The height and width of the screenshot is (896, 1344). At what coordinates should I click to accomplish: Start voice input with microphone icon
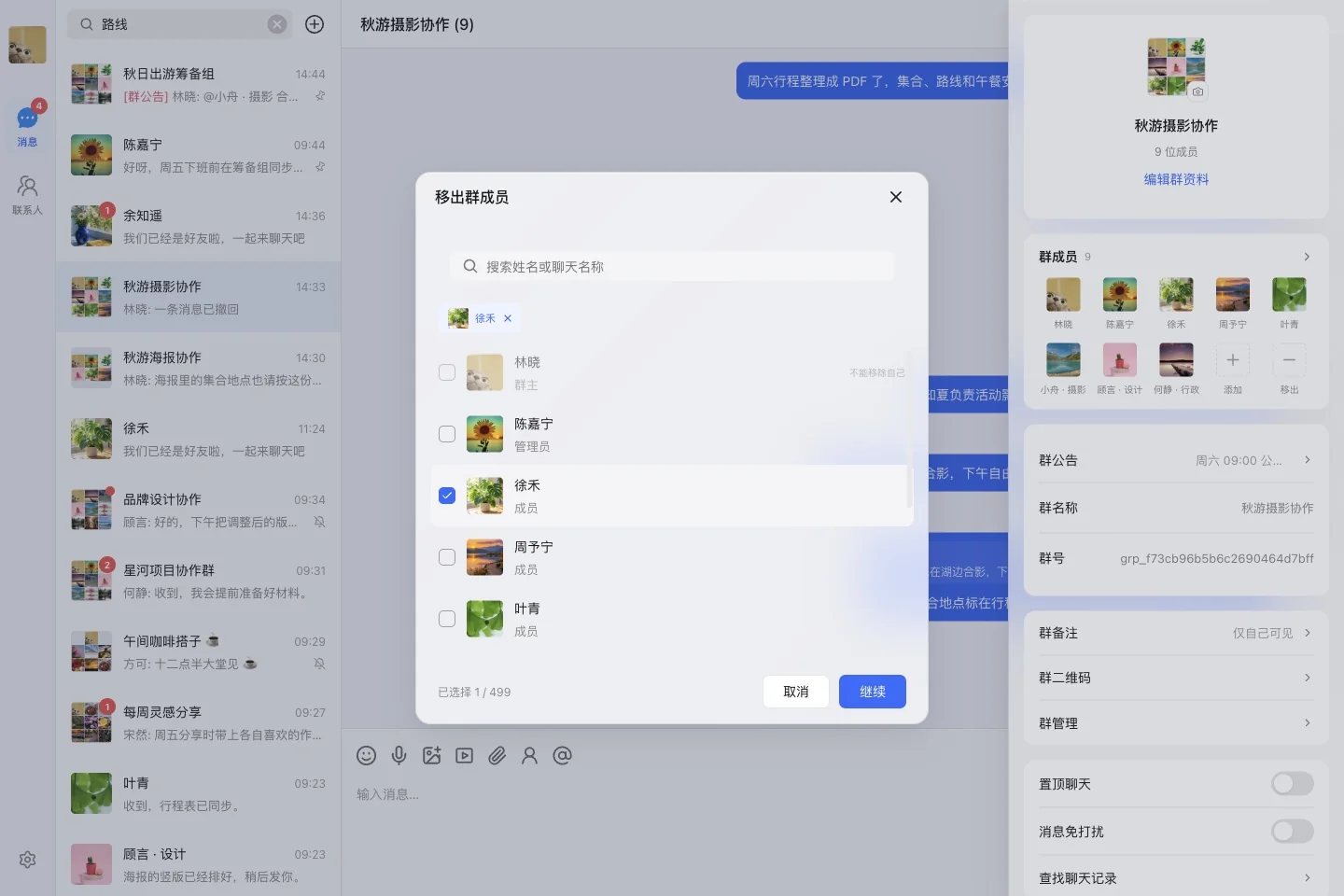pyautogui.click(x=399, y=756)
